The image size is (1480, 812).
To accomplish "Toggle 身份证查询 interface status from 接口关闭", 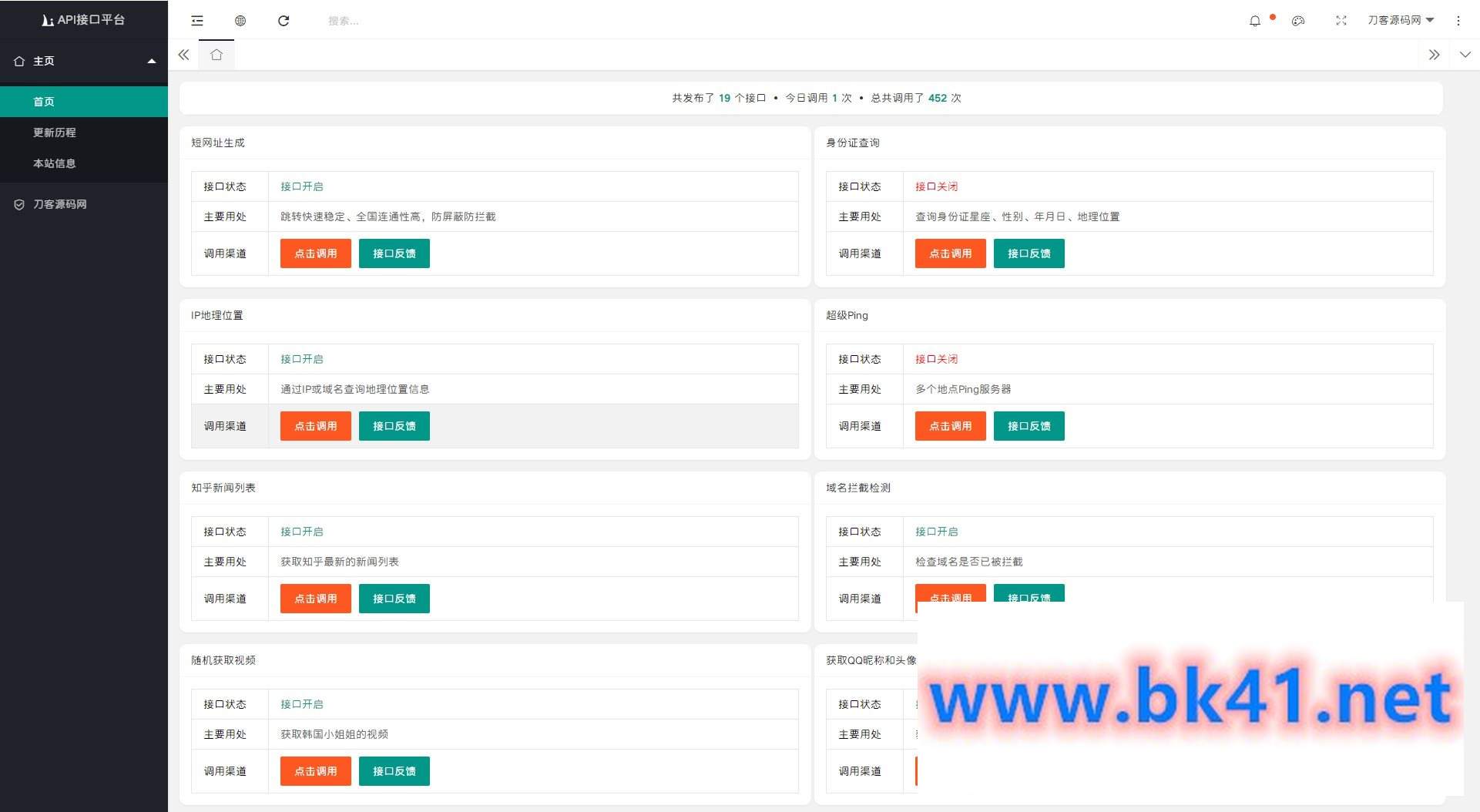I will (936, 186).
